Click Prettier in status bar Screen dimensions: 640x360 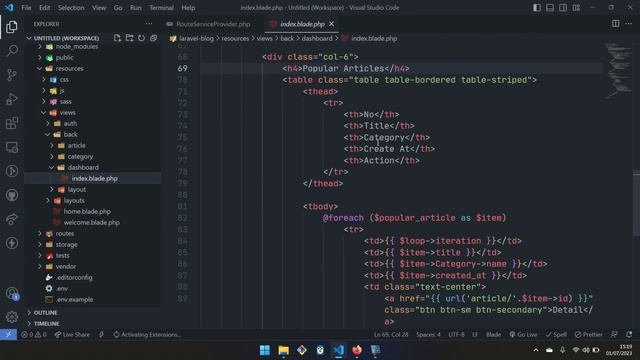pyautogui.click(x=588, y=334)
